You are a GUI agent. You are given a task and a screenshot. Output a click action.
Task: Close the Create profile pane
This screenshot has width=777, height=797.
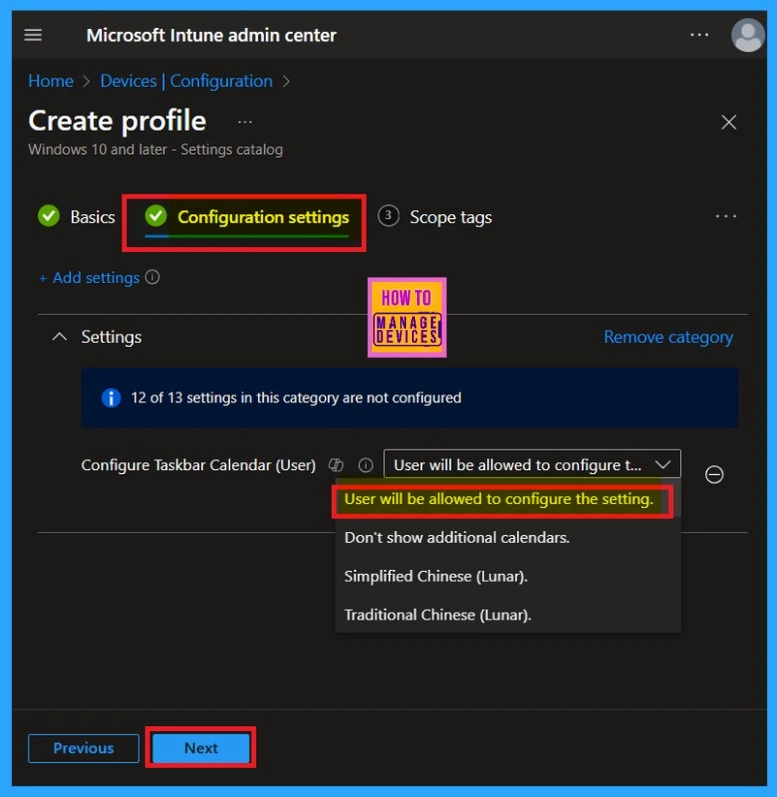pyautogui.click(x=729, y=122)
